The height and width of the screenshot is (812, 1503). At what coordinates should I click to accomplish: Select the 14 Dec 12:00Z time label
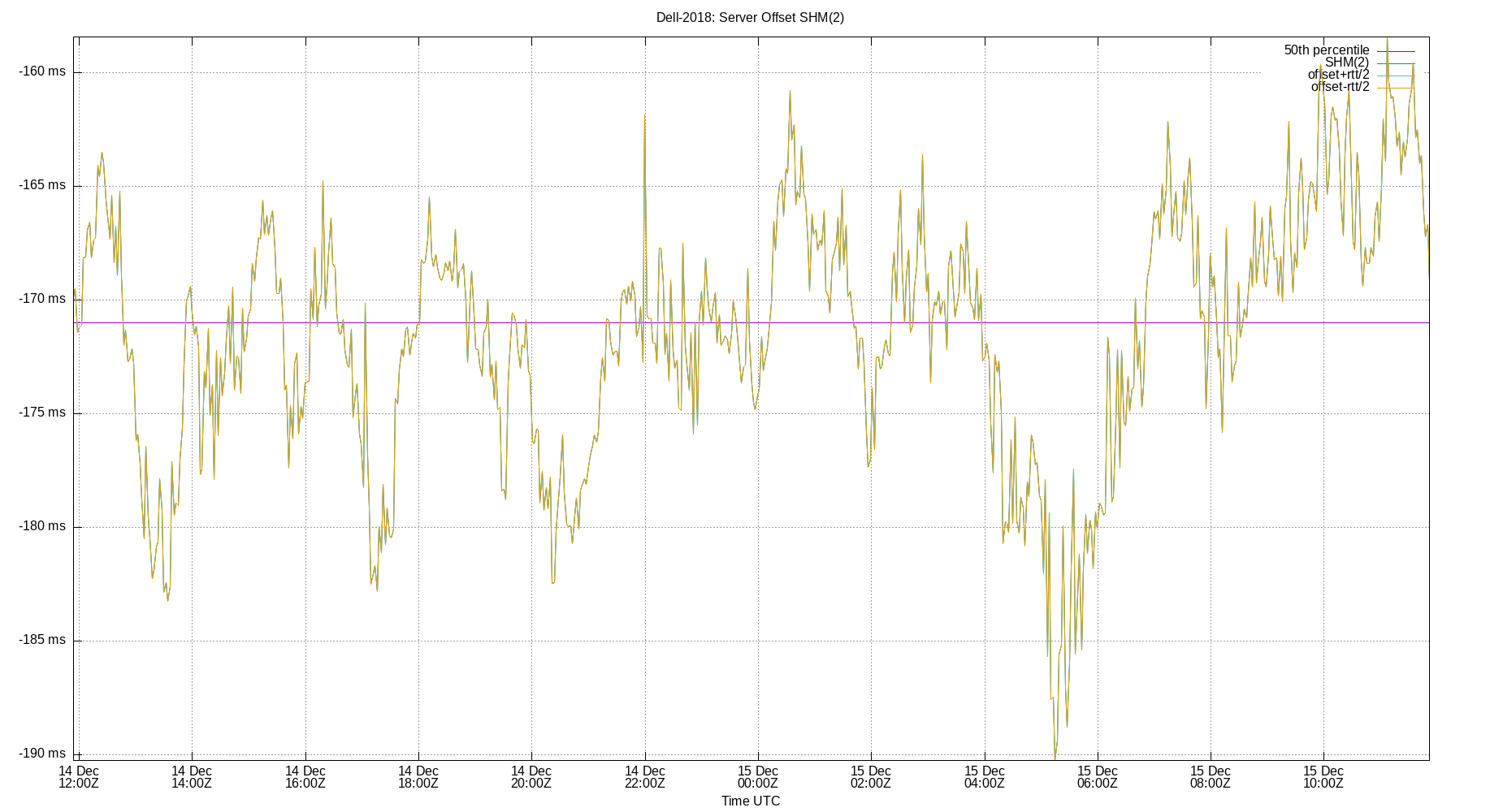tap(78, 777)
